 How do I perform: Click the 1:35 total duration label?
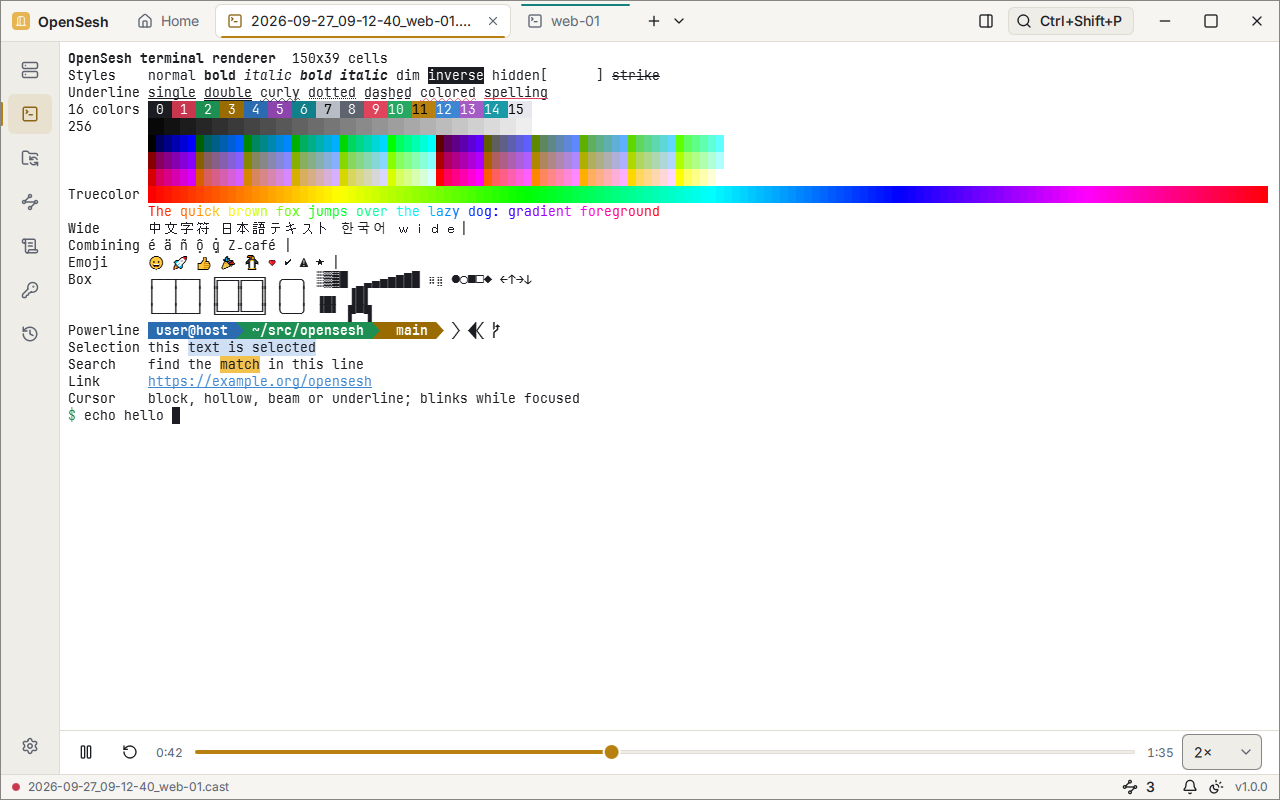click(x=1160, y=752)
